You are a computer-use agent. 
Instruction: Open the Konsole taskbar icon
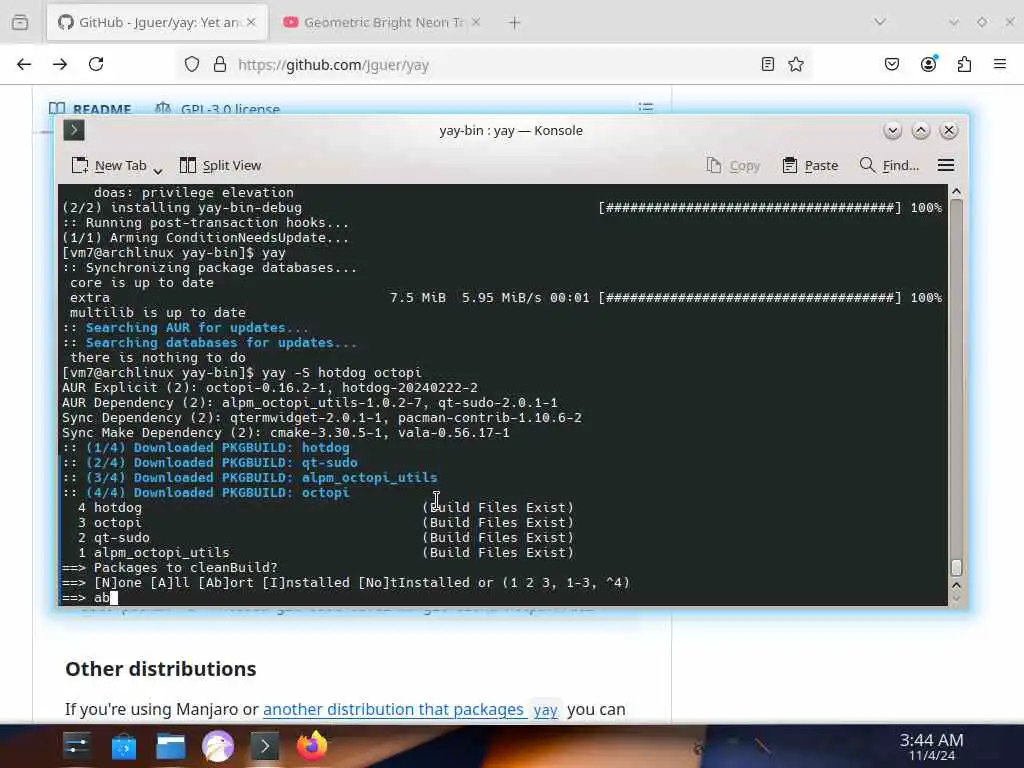(264, 746)
